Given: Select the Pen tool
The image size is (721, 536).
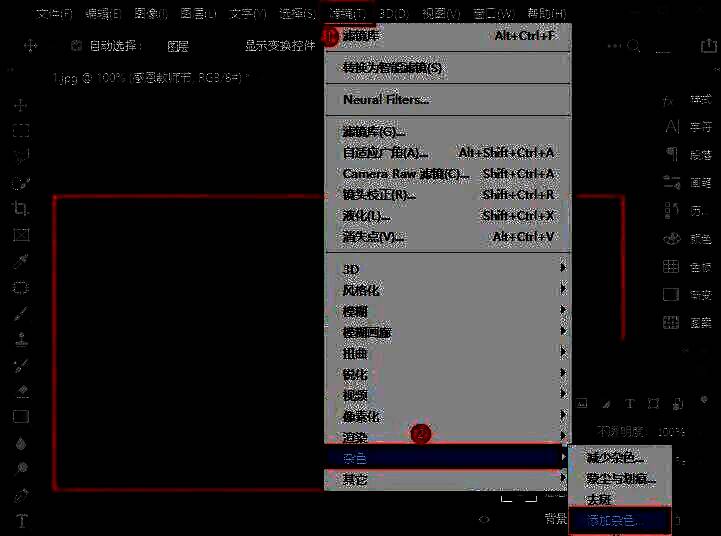Looking at the screenshot, I should click(x=21, y=496).
